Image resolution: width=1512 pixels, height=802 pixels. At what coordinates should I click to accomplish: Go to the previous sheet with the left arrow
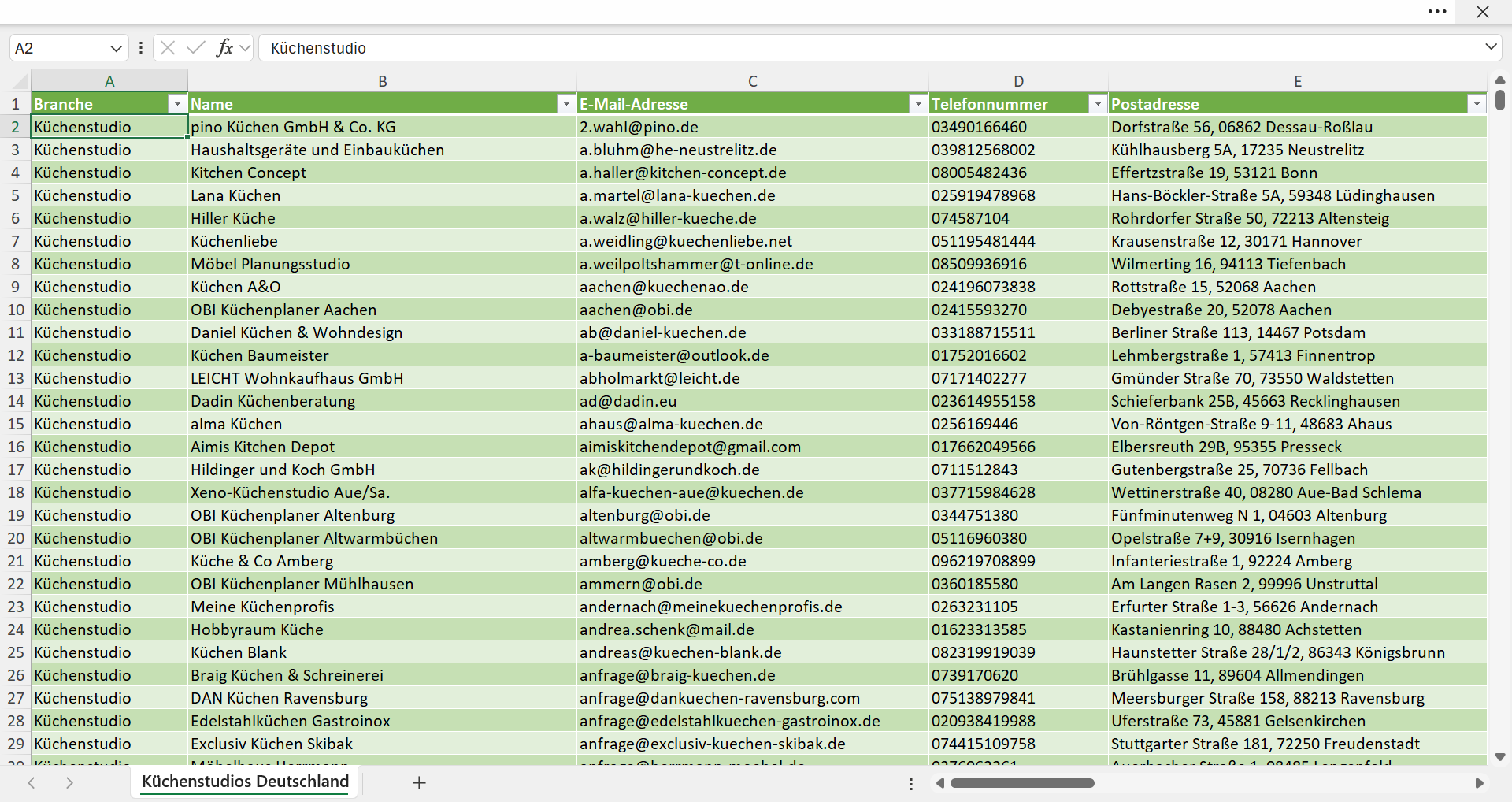31,782
